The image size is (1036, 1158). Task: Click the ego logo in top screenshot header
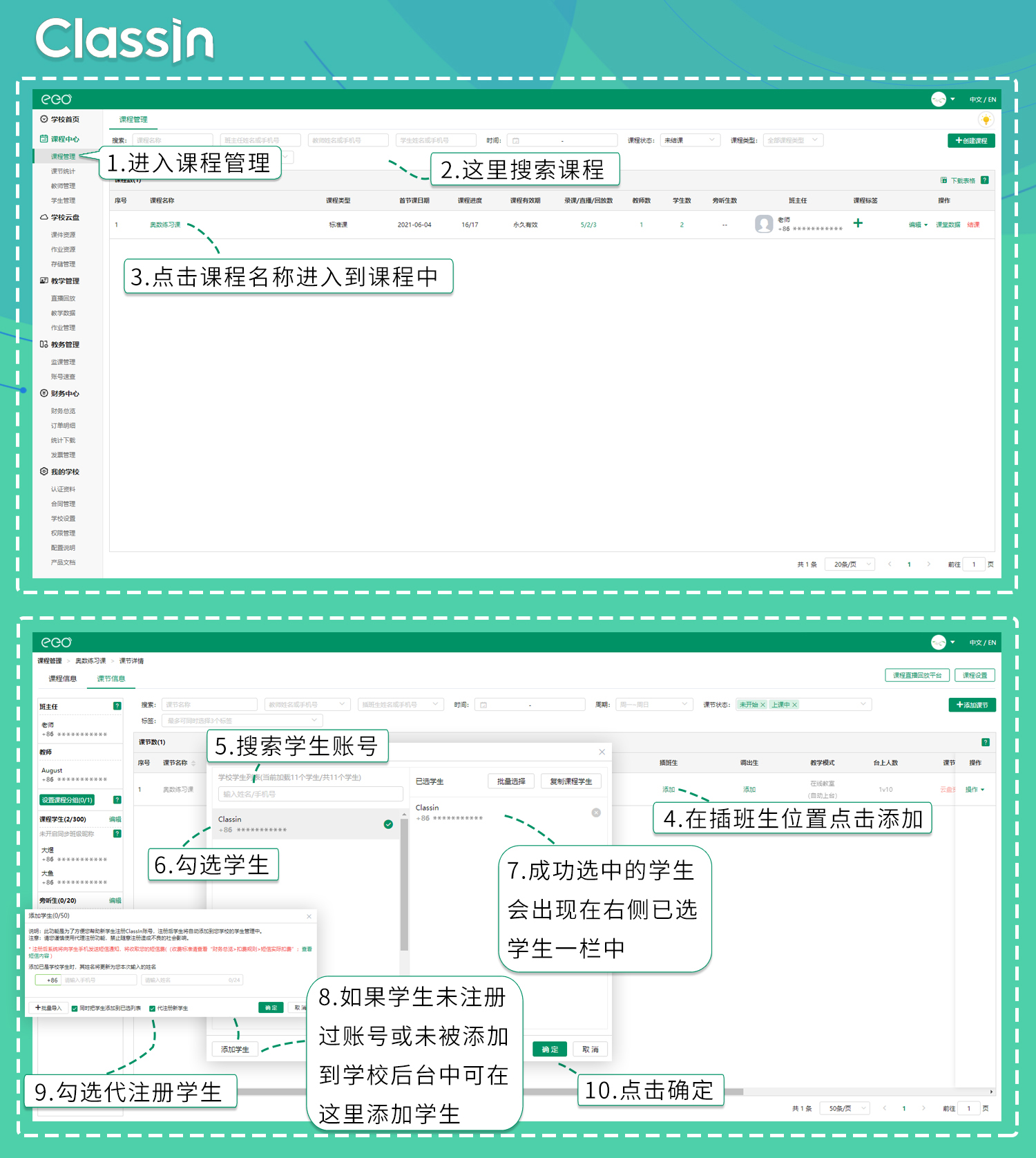(56, 99)
